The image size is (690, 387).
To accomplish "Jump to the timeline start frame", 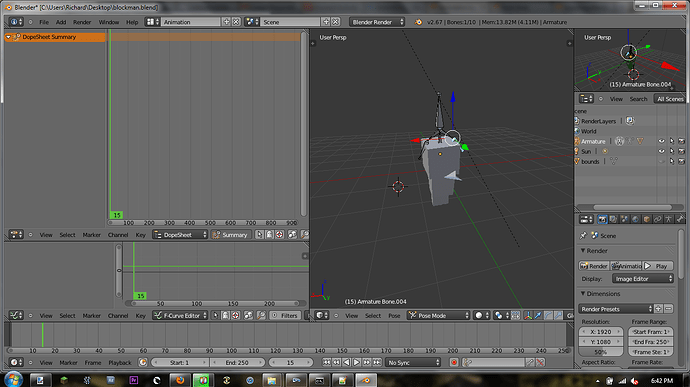I will (326, 362).
